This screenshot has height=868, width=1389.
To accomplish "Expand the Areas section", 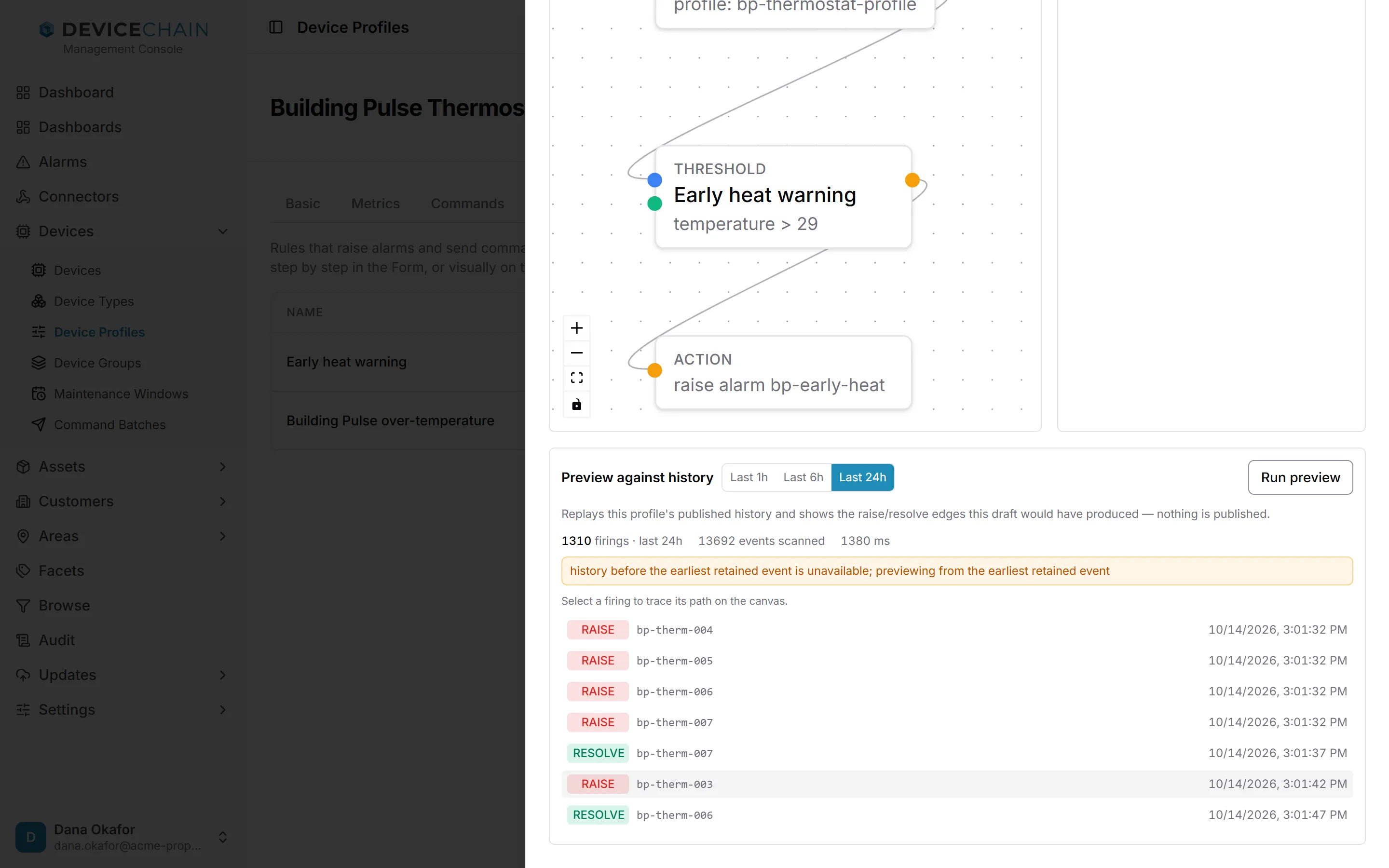I will (x=223, y=536).
